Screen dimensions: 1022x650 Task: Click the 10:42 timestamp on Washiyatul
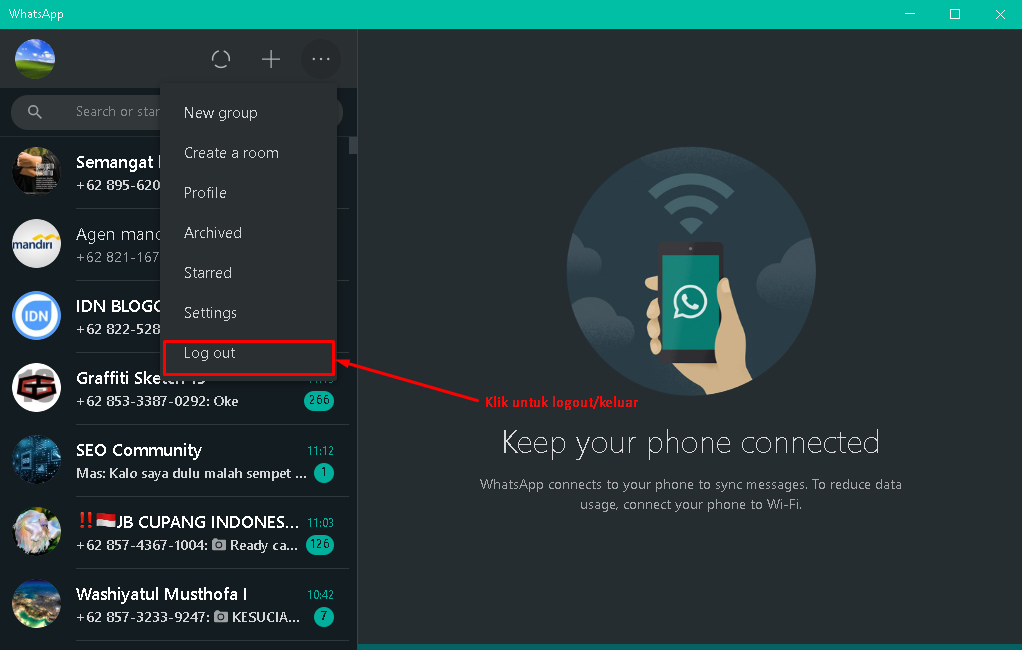click(320, 595)
